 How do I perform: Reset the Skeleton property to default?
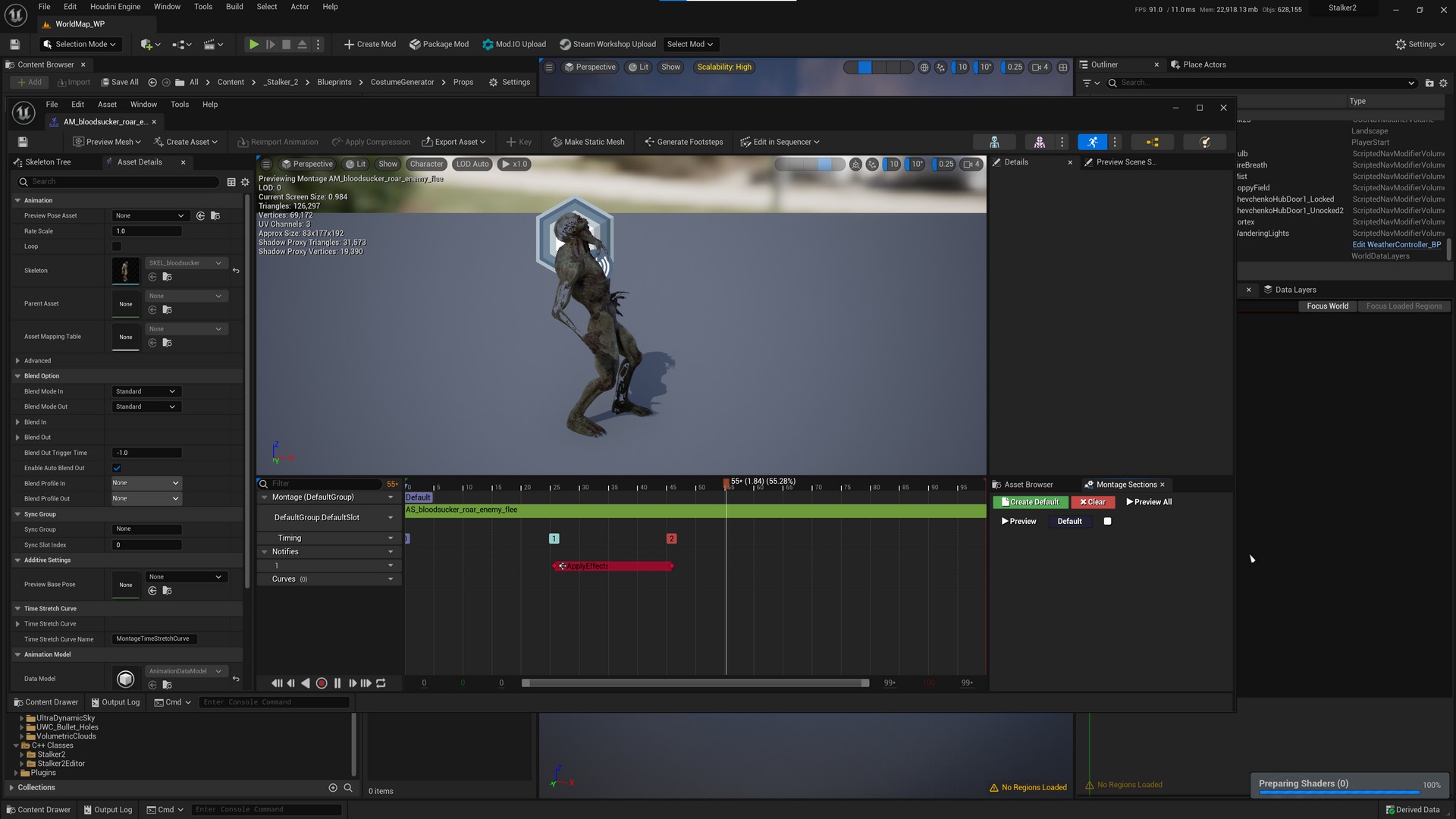[236, 271]
